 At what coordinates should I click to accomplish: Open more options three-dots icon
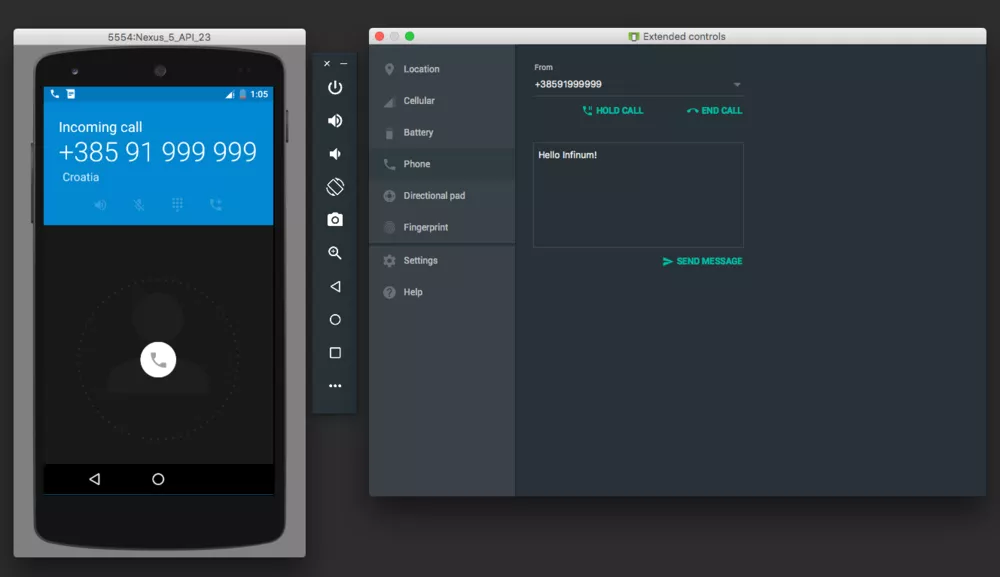coord(335,386)
